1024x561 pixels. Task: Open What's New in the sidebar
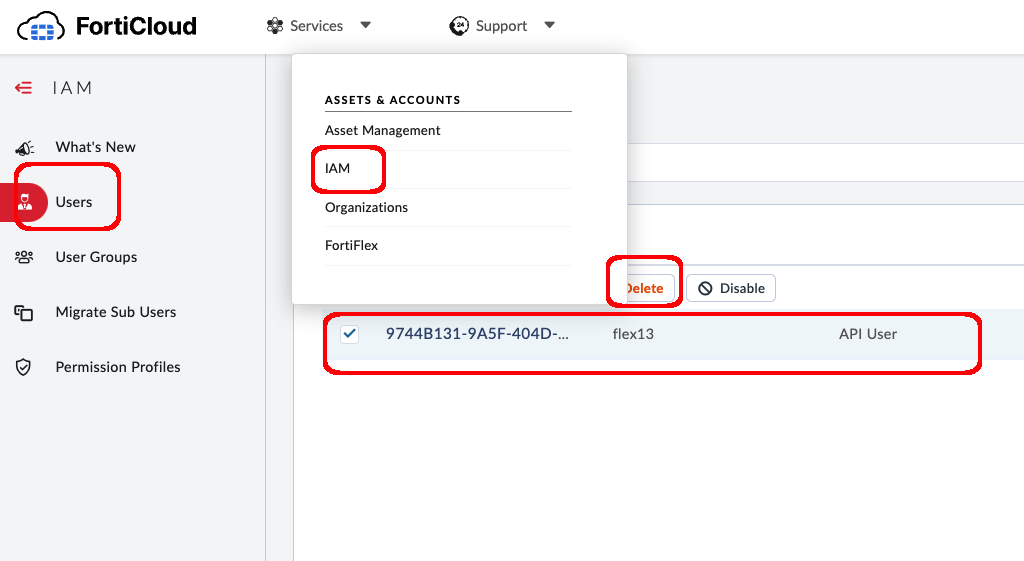pyautogui.click(x=95, y=147)
